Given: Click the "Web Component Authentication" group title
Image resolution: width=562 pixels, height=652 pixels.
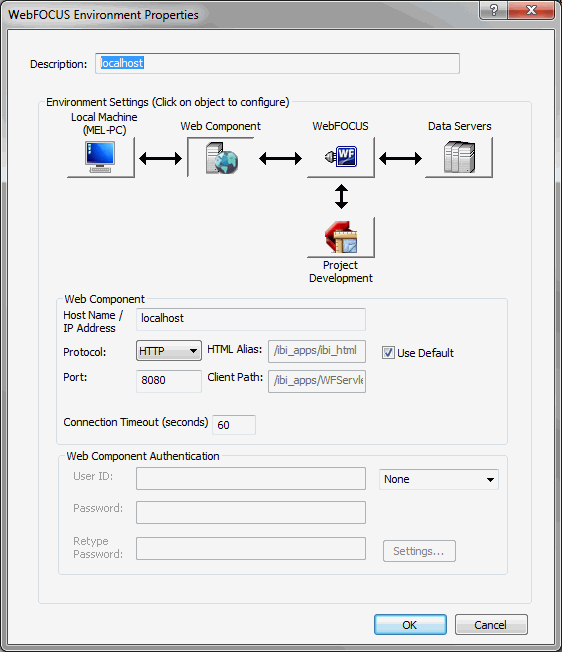Looking at the screenshot, I should click(x=143, y=456).
